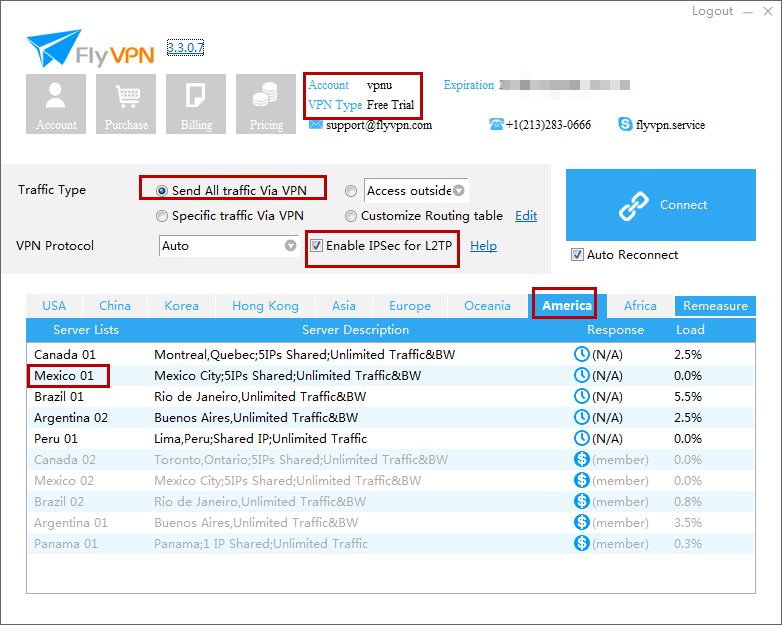This screenshot has height=625, width=782.
Task: Switch to the USA server tab
Action: pyautogui.click(x=54, y=306)
